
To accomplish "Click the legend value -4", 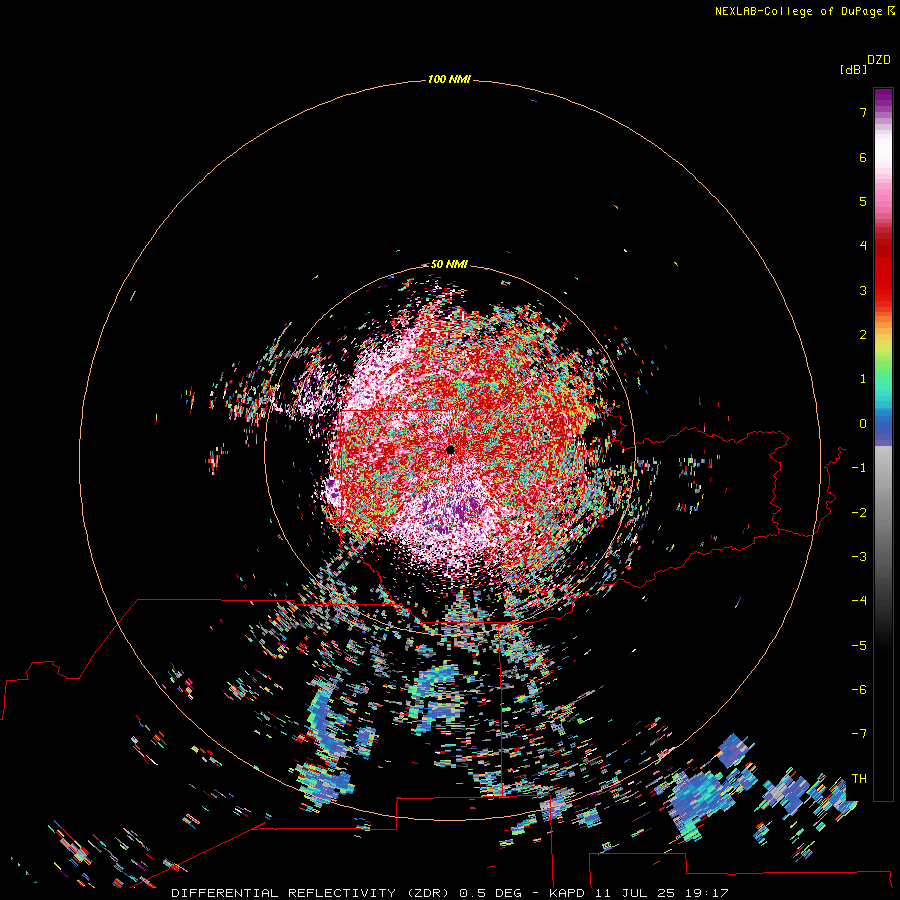I will [x=859, y=601].
